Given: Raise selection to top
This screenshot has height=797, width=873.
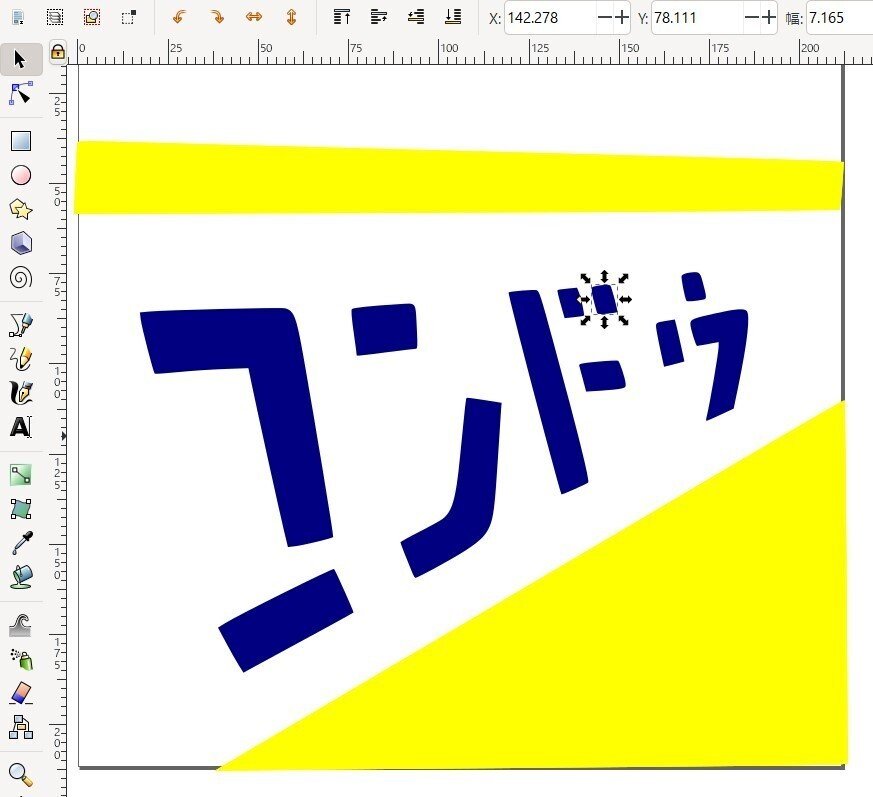Looking at the screenshot, I should (342, 17).
